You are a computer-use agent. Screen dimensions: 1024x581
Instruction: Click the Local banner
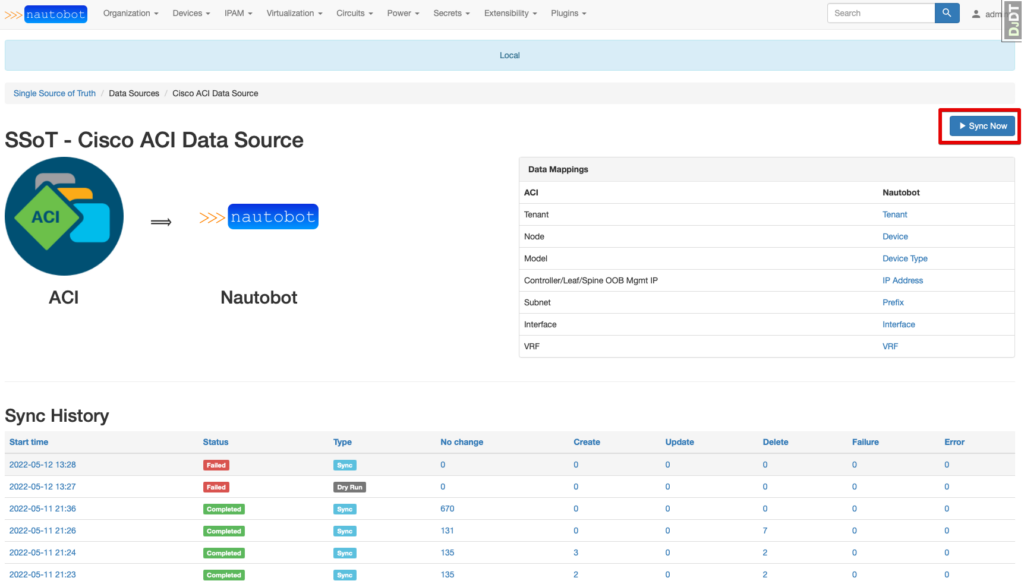[509, 55]
